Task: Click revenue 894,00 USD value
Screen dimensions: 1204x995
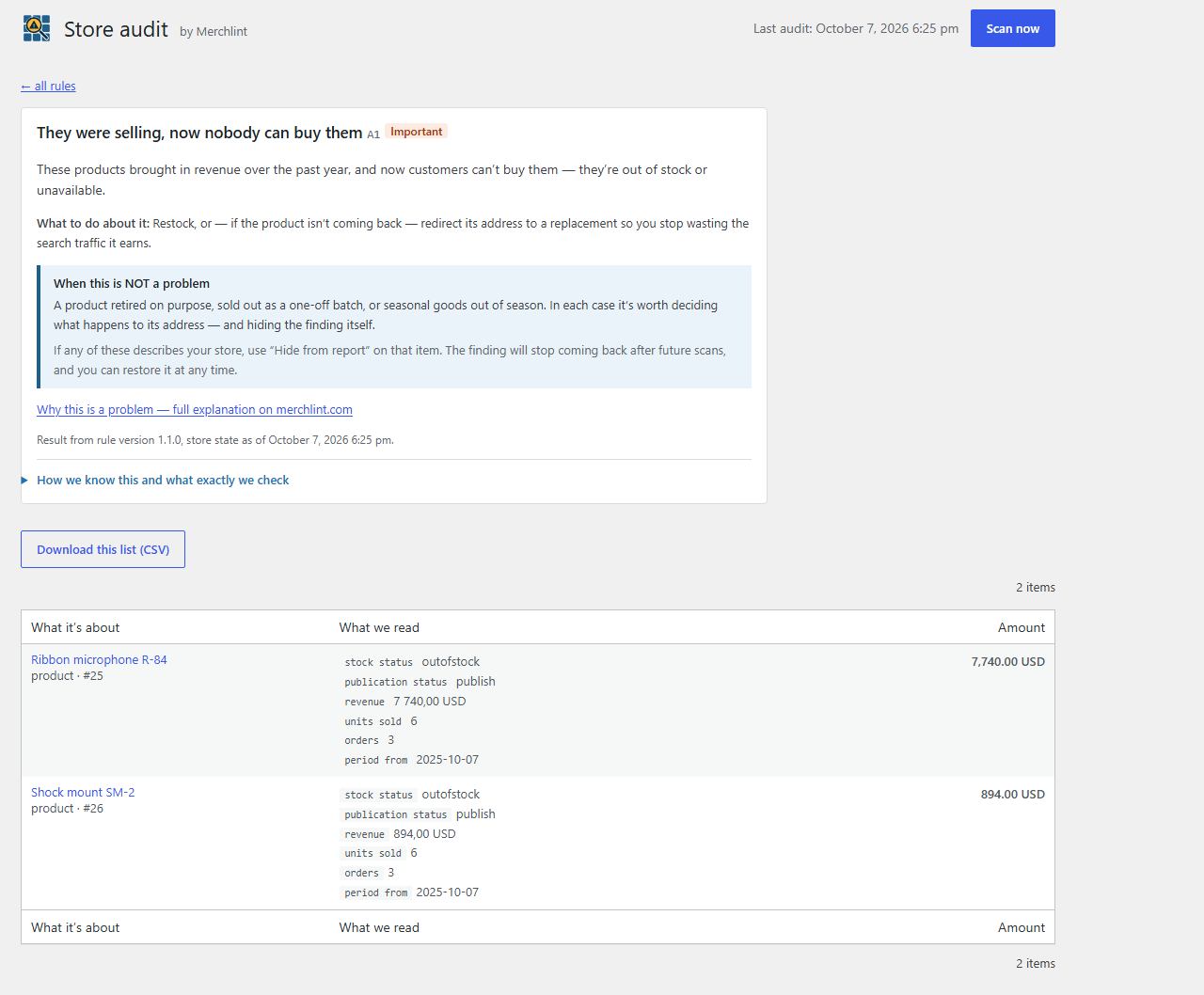Action: coord(424,833)
